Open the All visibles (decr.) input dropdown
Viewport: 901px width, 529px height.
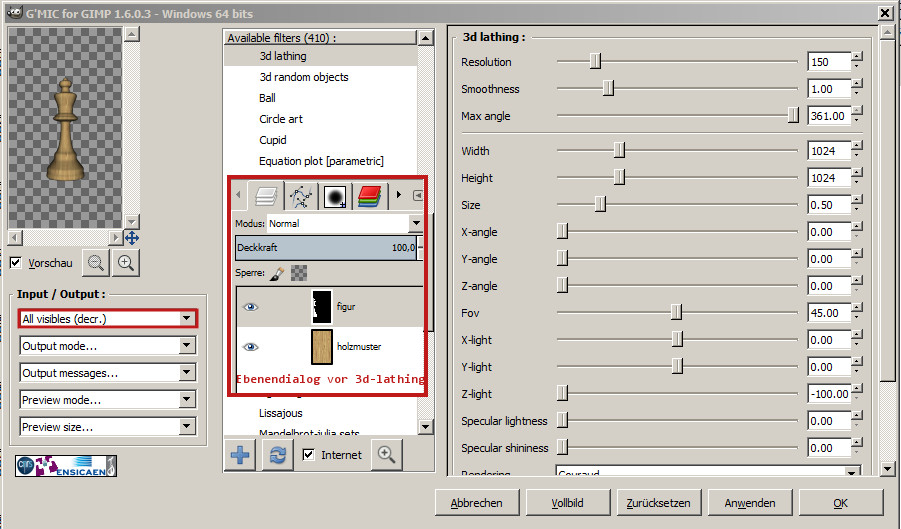click(x=108, y=319)
